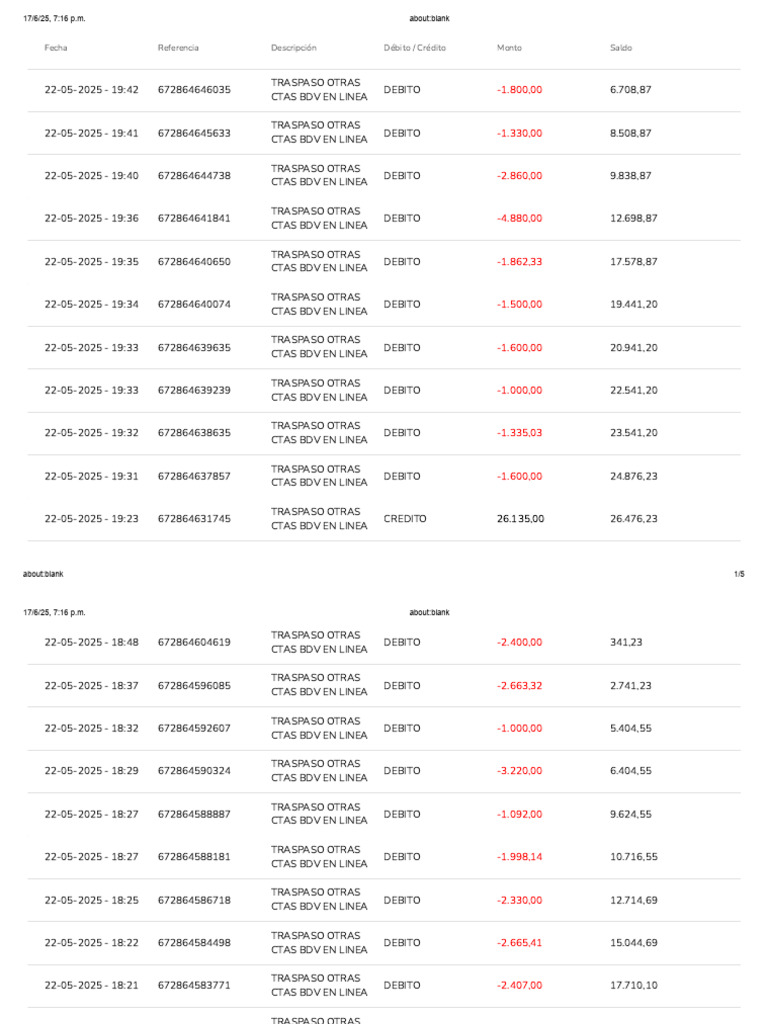Select reference 672864631745

click(x=194, y=519)
